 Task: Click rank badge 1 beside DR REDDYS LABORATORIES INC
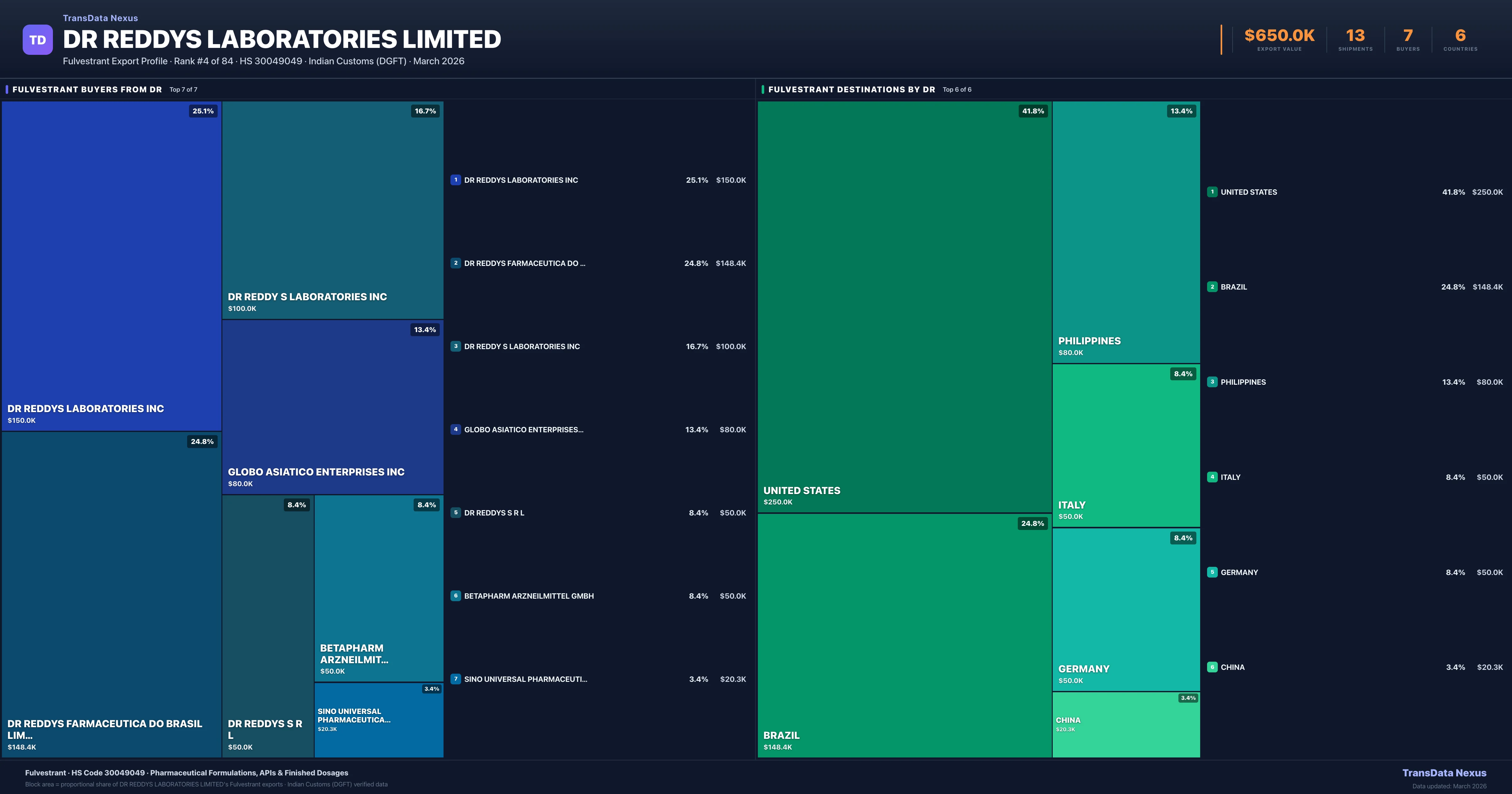pyautogui.click(x=455, y=180)
